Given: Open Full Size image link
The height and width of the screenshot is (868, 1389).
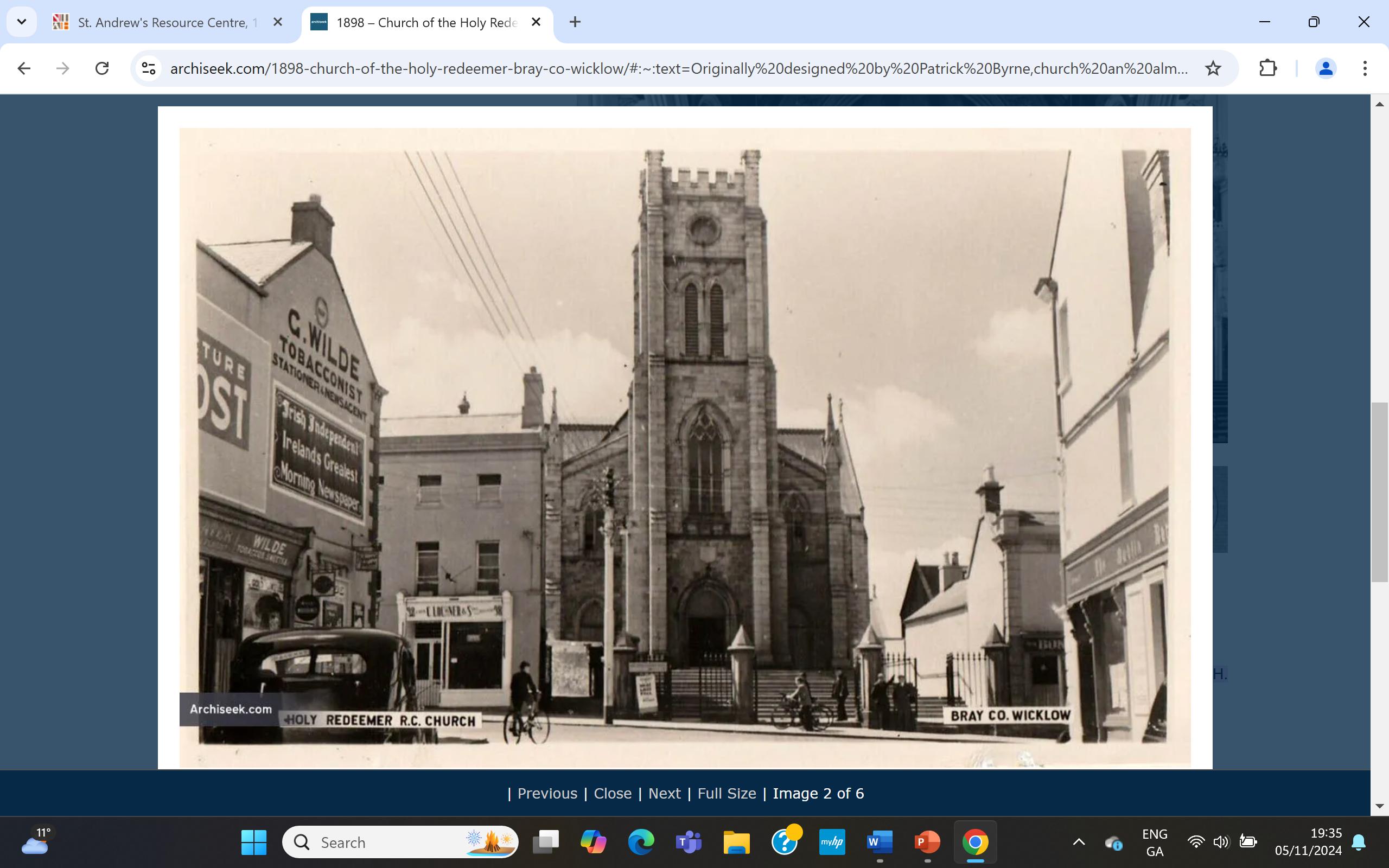Looking at the screenshot, I should pyautogui.click(x=727, y=793).
